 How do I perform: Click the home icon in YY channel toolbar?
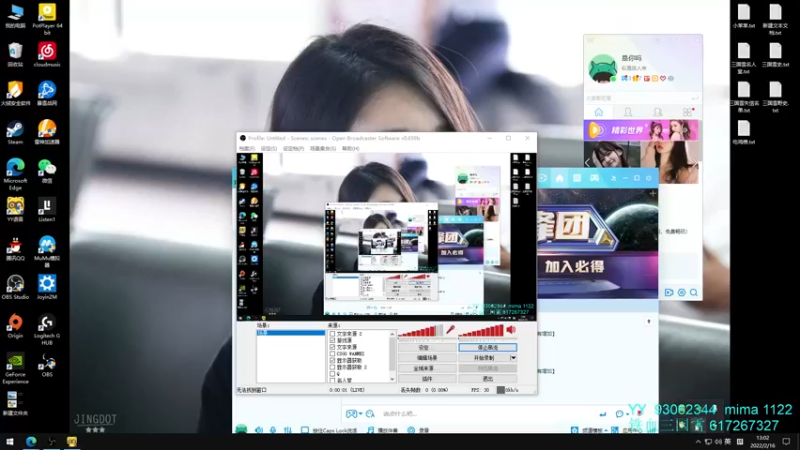click(x=560, y=178)
